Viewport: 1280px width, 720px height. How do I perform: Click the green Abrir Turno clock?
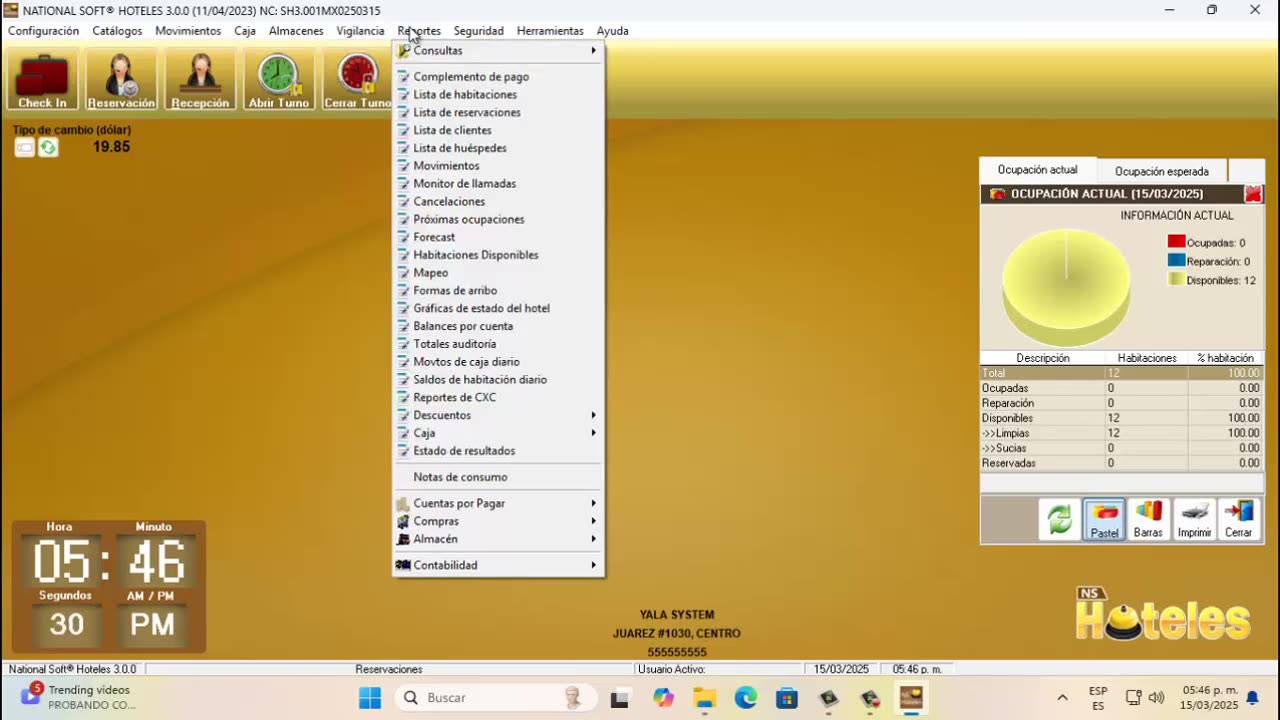(279, 80)
